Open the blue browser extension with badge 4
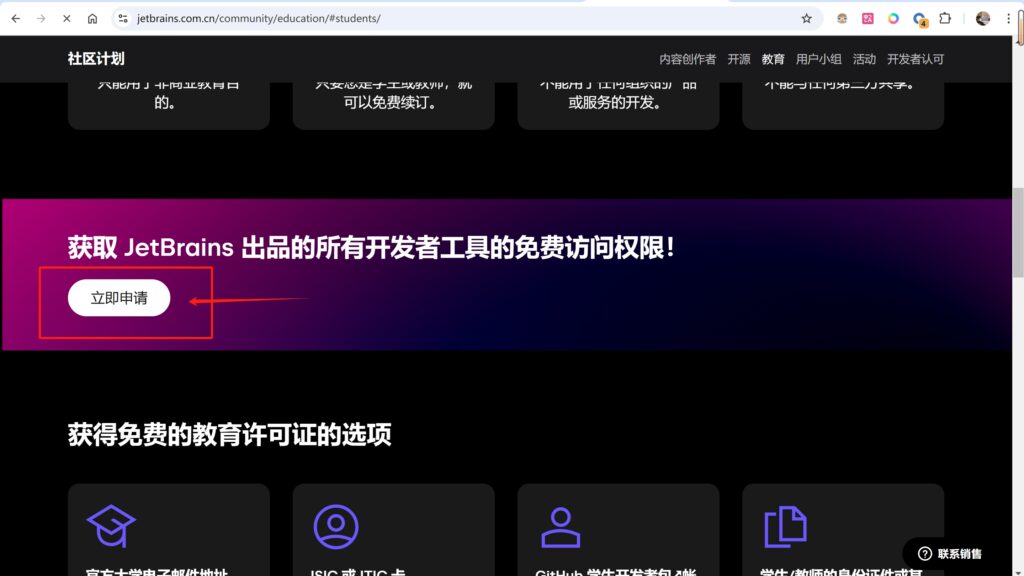Image resolution: width=1024 pixels, height=576 pixels. click(x=919, y=18)
